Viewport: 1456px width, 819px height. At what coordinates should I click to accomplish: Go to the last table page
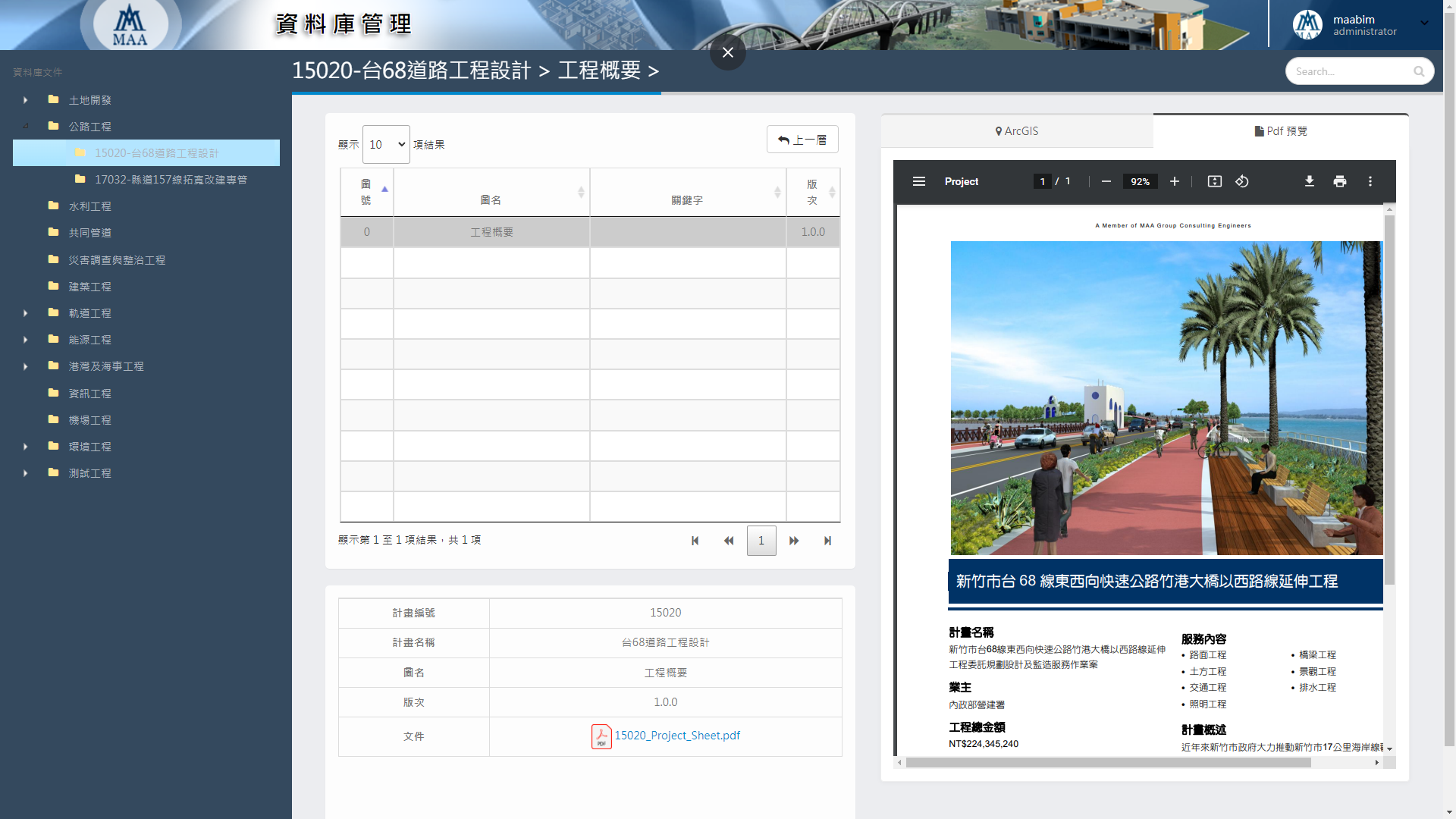(x=827, y=541)
